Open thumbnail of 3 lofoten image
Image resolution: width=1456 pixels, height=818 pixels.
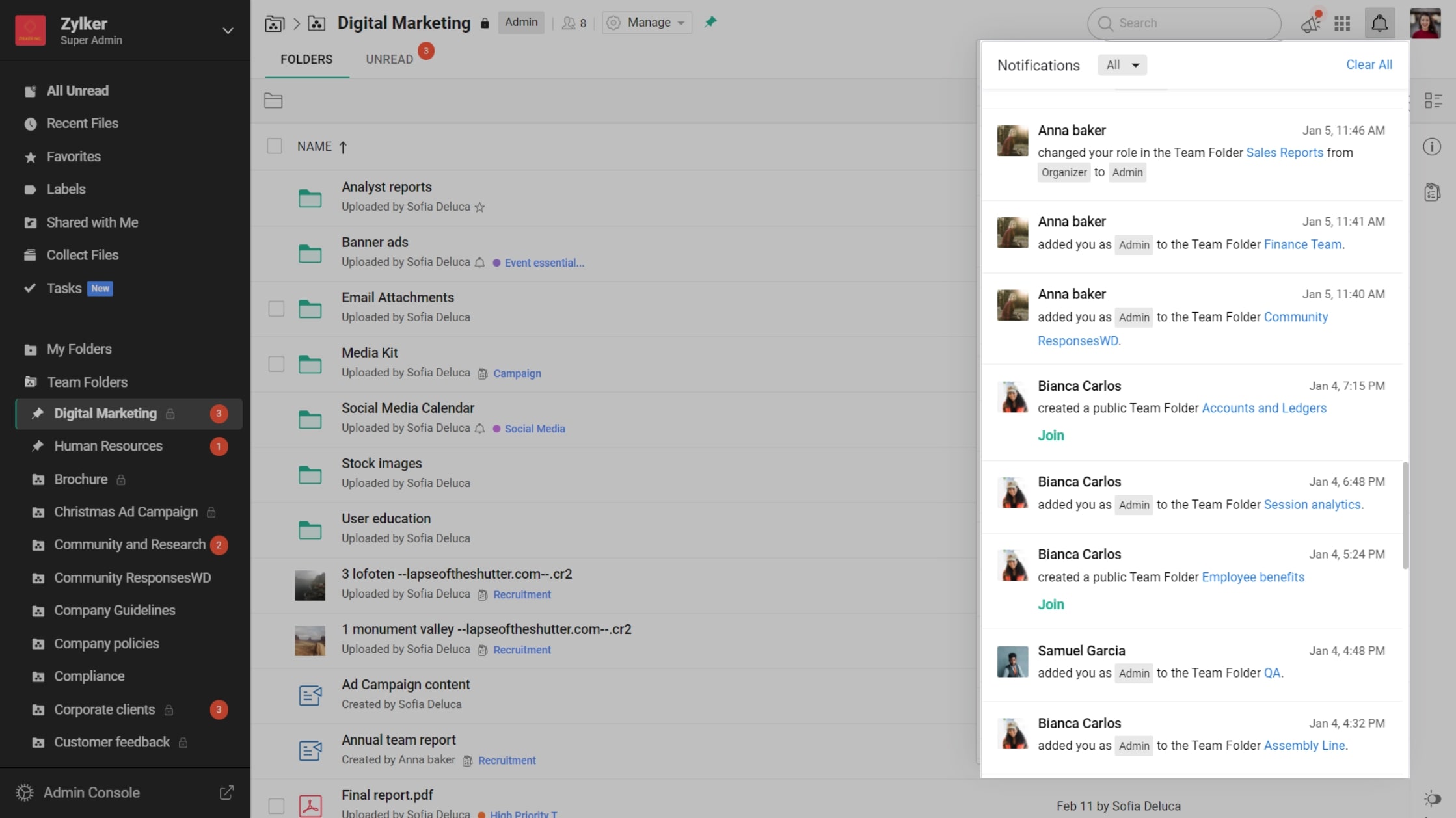click(310, 585)
